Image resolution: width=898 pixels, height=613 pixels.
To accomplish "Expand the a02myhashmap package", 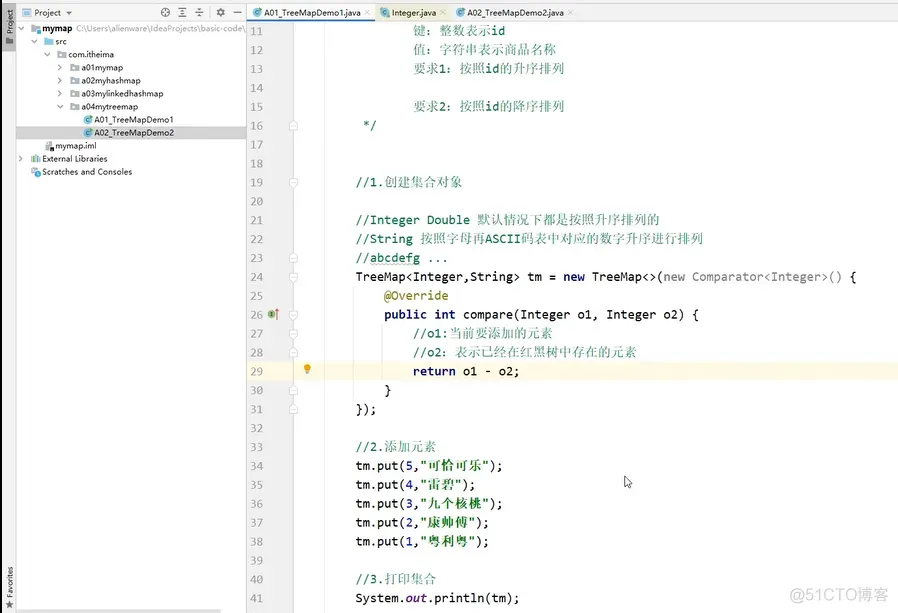I will [60, 81].
